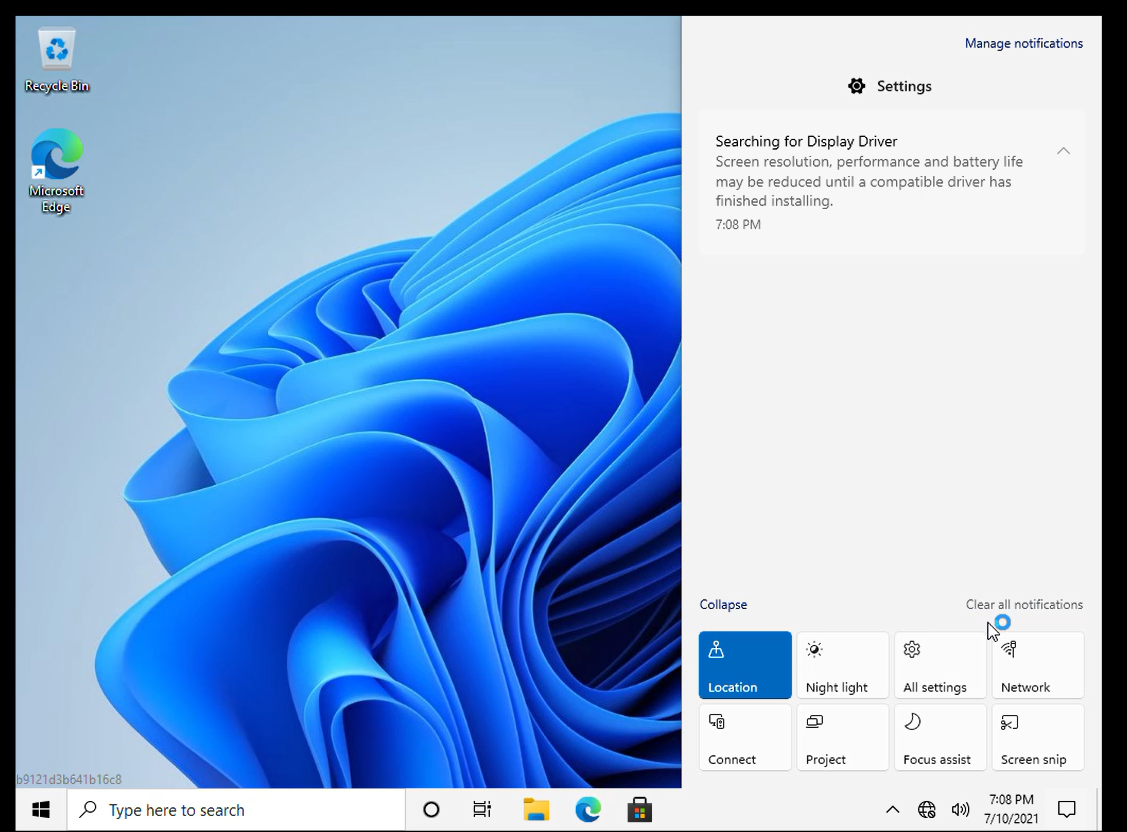Open the Microsoft Edge desktop shortcut
This screenshot has height=832, width=1127.
point(57,170)
